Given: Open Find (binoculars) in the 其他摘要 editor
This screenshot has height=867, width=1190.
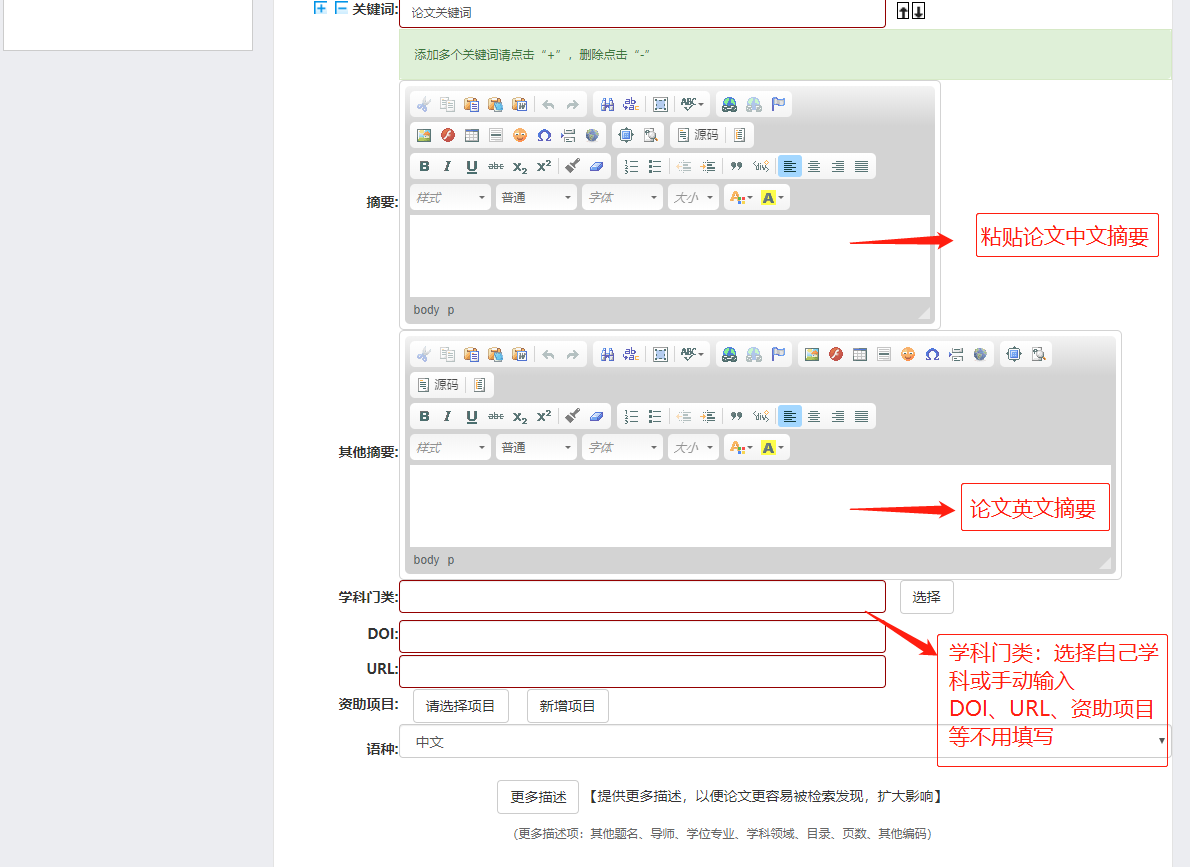Looking at the screenshot, I should coord(607,354).
